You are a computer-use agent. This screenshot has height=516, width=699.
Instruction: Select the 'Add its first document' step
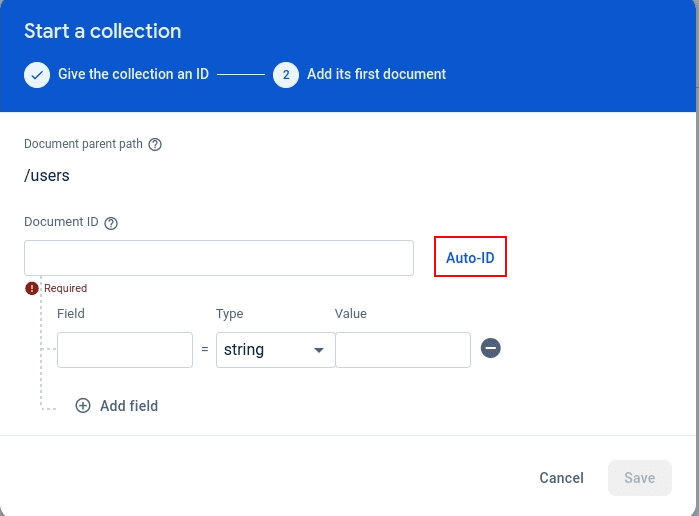(x=376, y=74)
